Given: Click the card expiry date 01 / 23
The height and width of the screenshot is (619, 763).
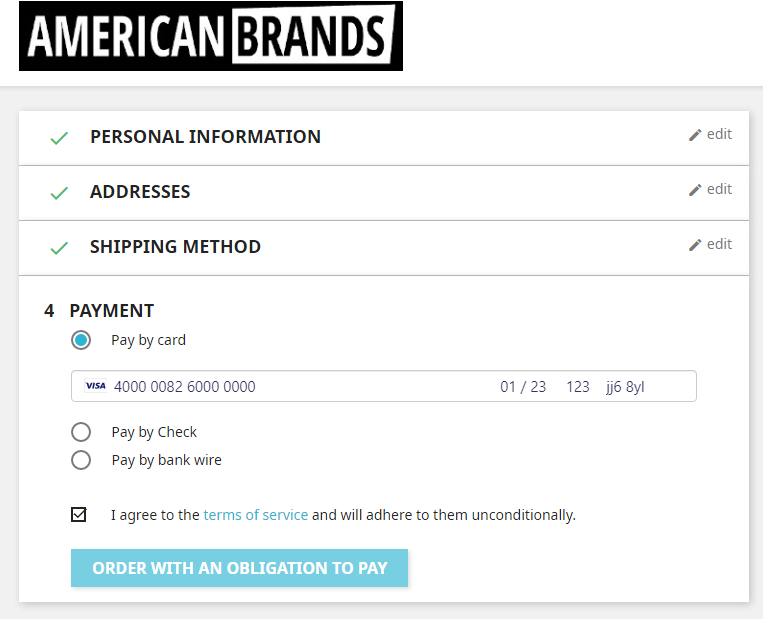Looking at the screenshot, I should pyautogui.click(x=523, y=386).
